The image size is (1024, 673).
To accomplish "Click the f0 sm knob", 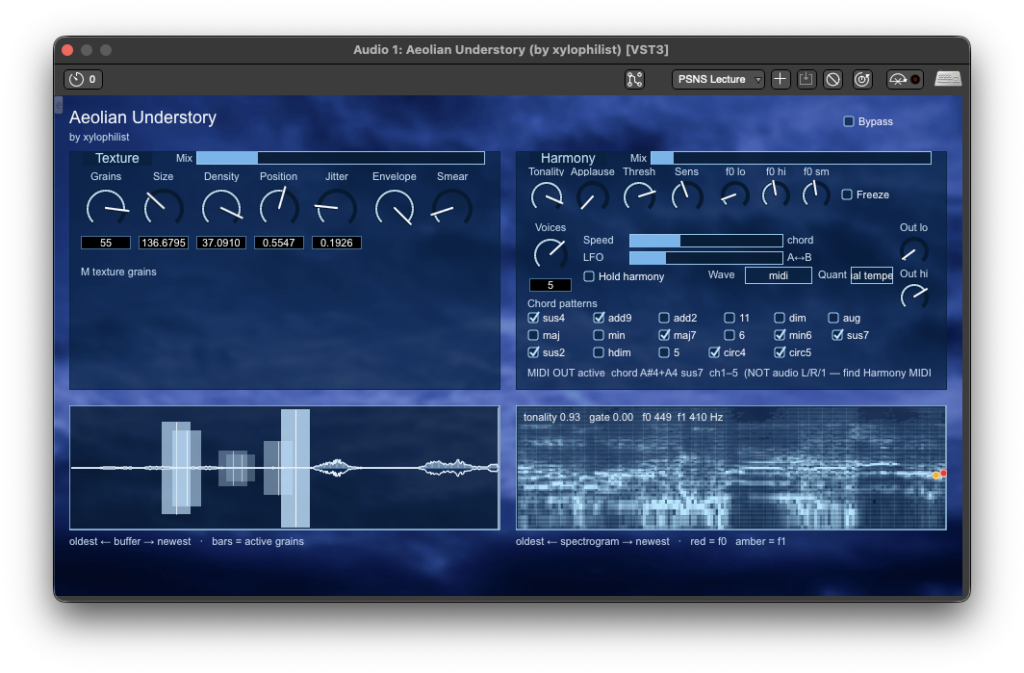I will pos(816,195).
